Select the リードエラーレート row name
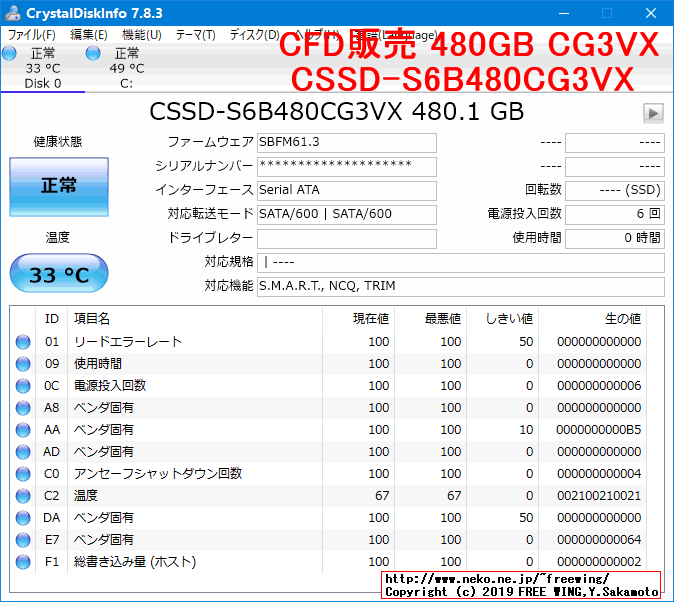 tap(128, 342)
